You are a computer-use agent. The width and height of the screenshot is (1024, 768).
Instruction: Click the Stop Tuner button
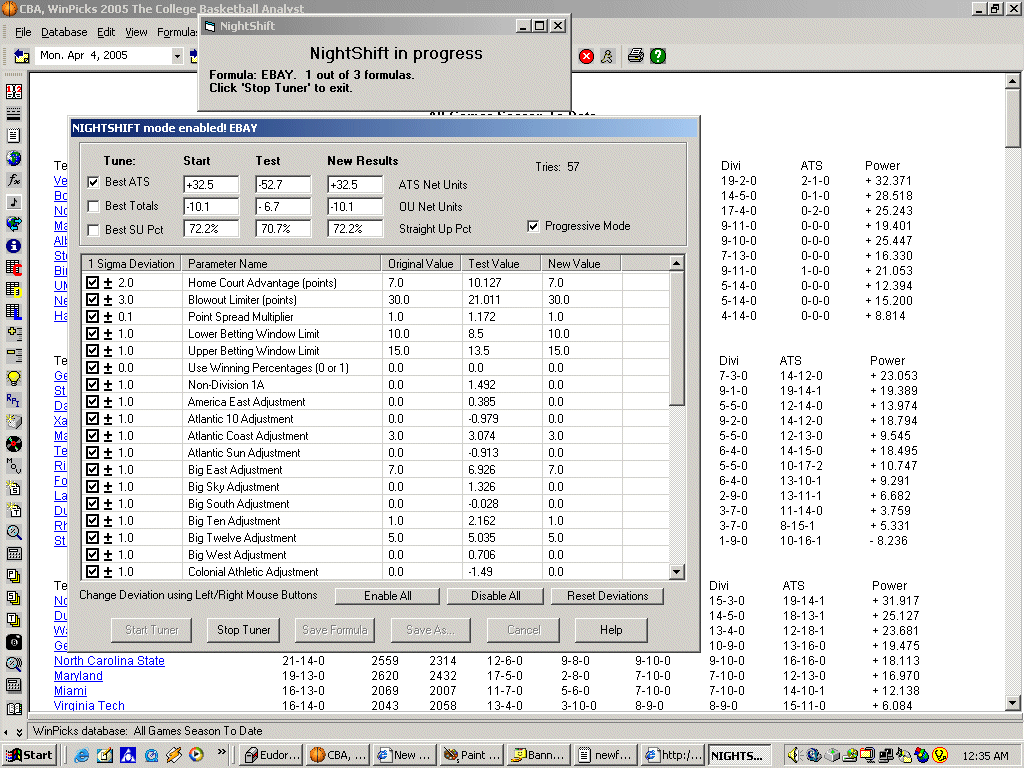244,630
